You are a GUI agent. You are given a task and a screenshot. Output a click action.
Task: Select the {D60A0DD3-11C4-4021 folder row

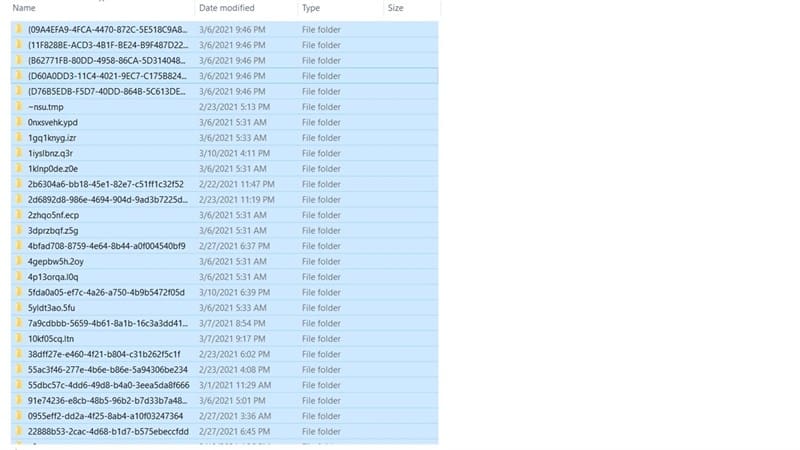click(224, 76)
